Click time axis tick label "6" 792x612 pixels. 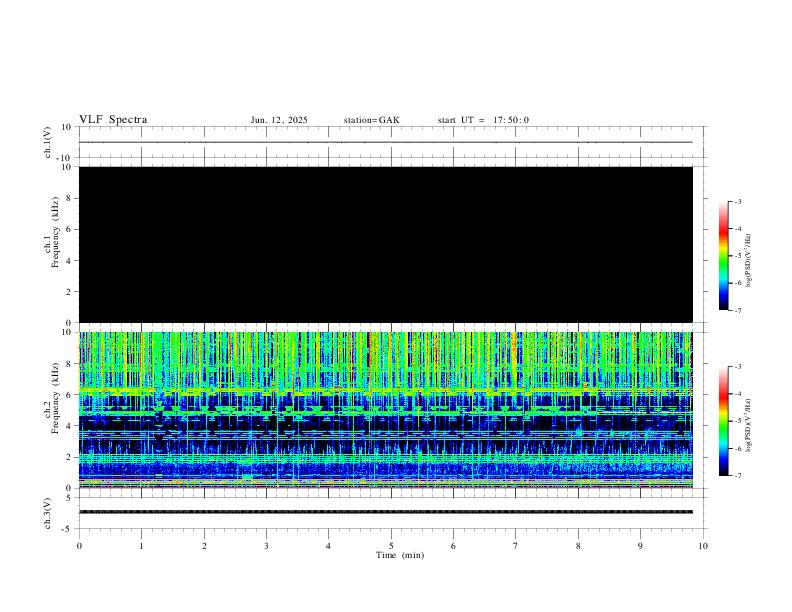[x=453, y=546]
